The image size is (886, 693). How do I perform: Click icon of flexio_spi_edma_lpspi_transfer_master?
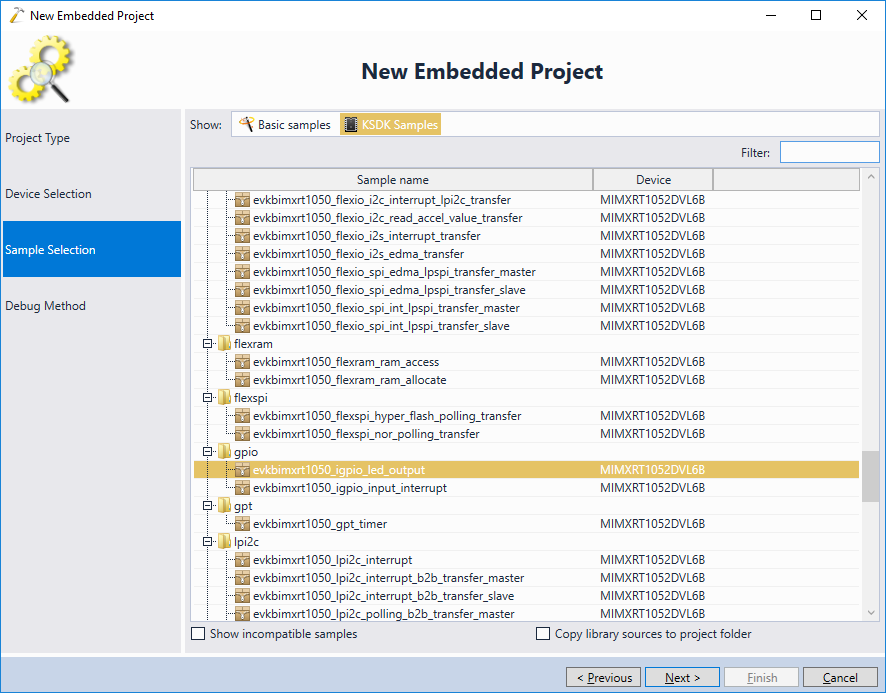(242, 272)
